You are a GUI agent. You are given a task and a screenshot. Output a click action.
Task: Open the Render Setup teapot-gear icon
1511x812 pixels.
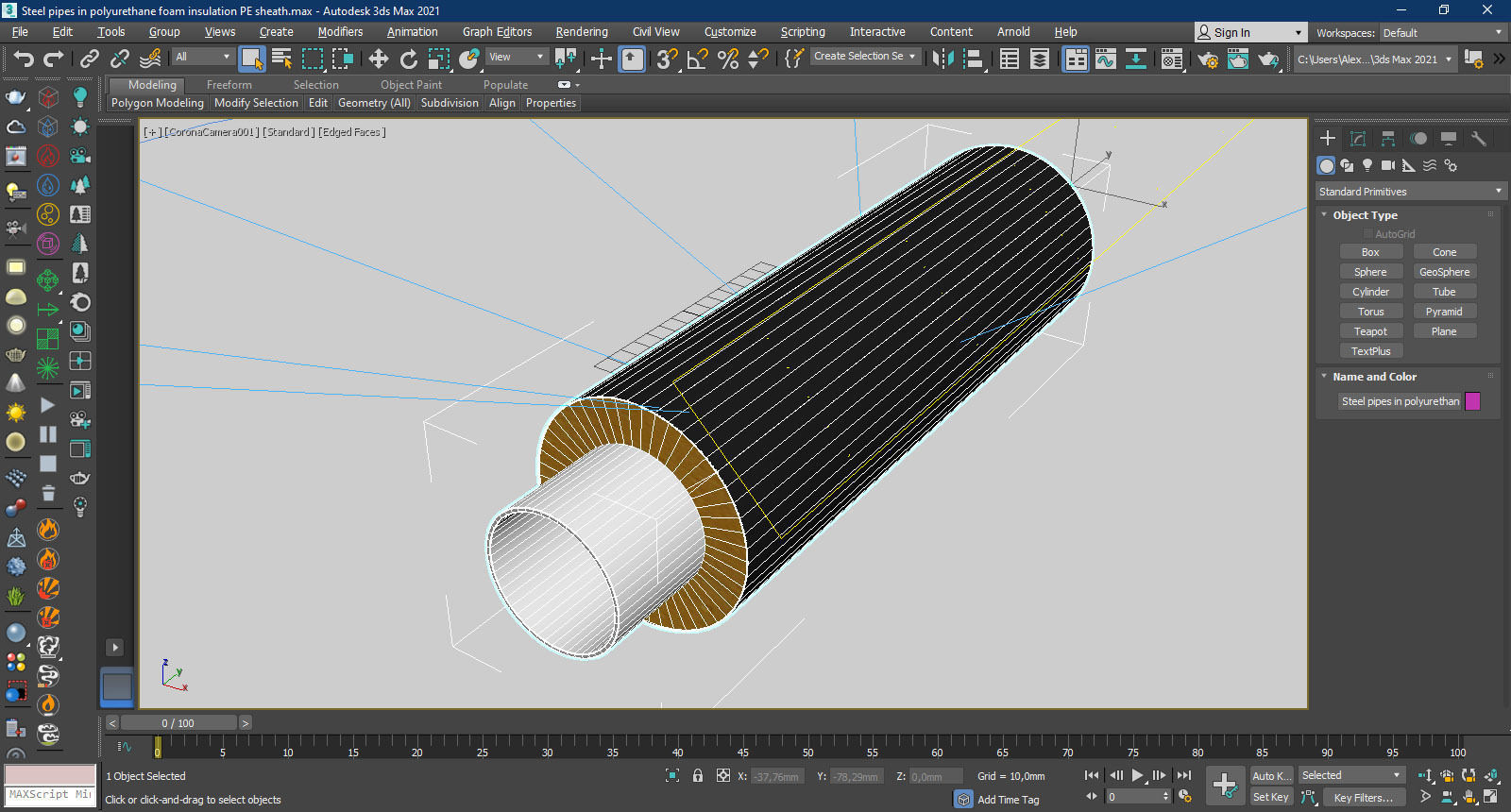[1207, 59]
